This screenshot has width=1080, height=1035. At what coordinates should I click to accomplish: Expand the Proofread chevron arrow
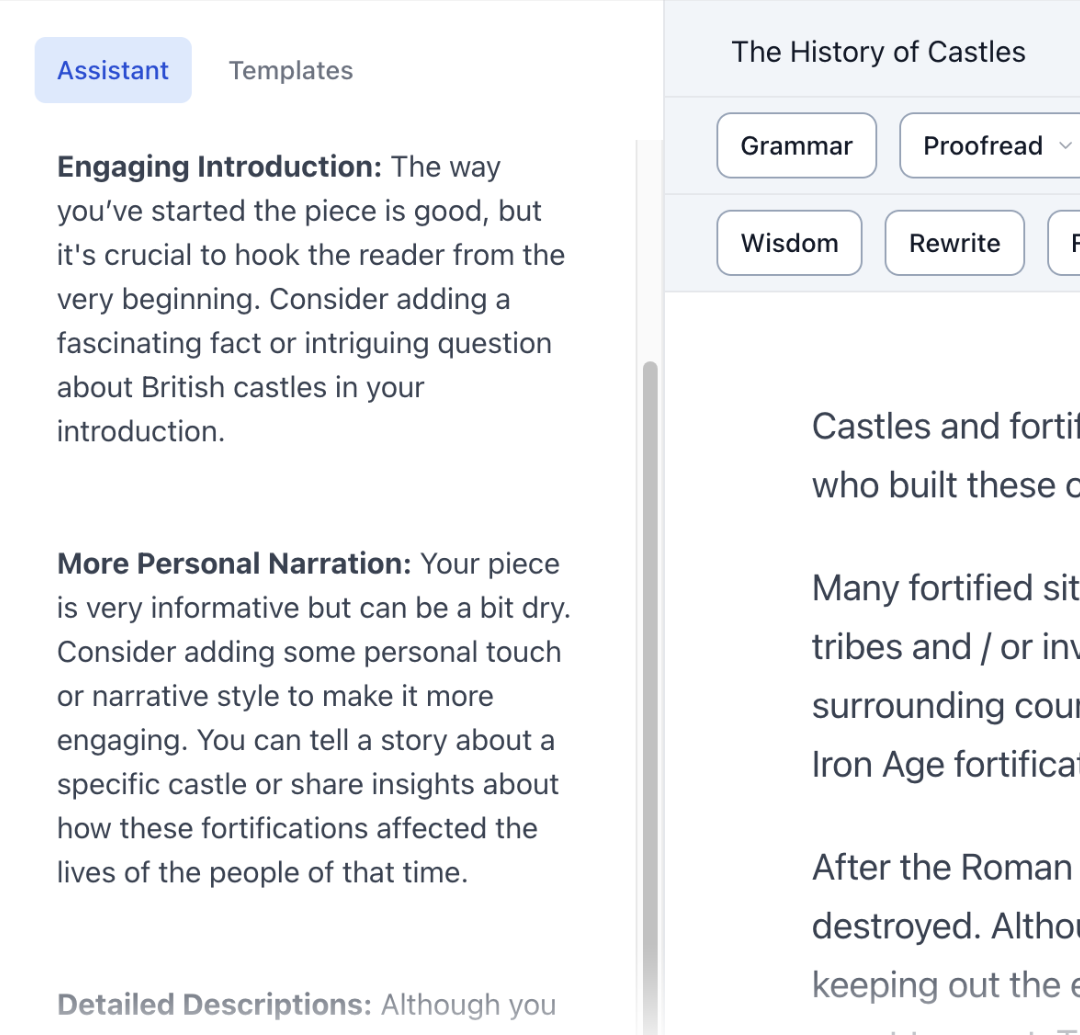(x=1065, y=145)
